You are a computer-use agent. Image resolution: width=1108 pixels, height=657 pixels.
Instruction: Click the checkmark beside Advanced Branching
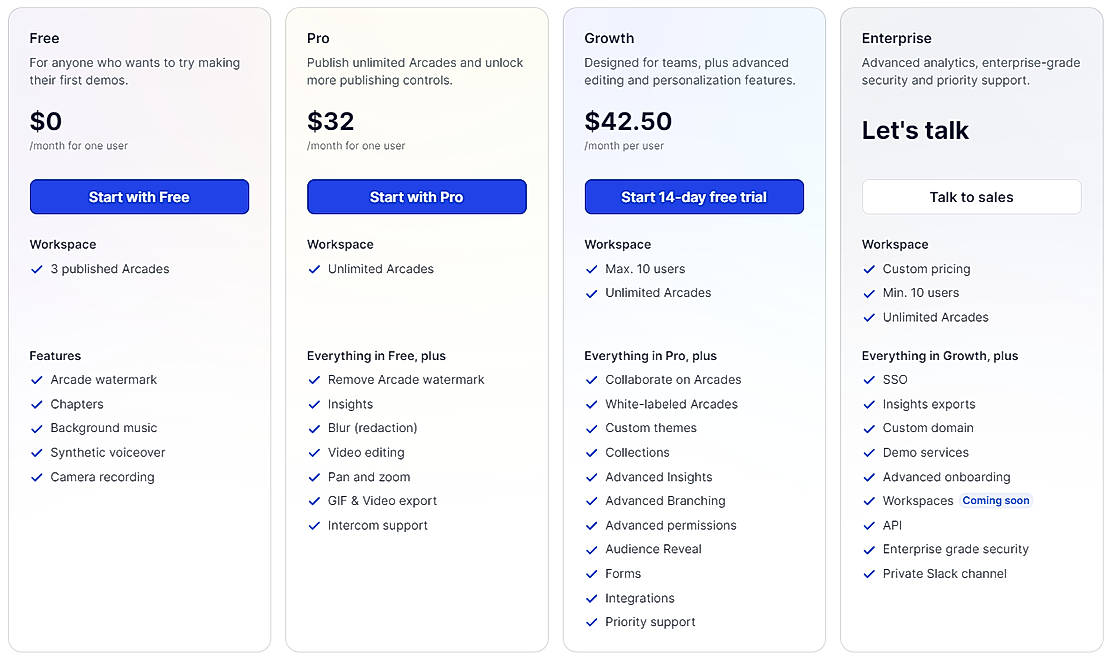(592, 501)
